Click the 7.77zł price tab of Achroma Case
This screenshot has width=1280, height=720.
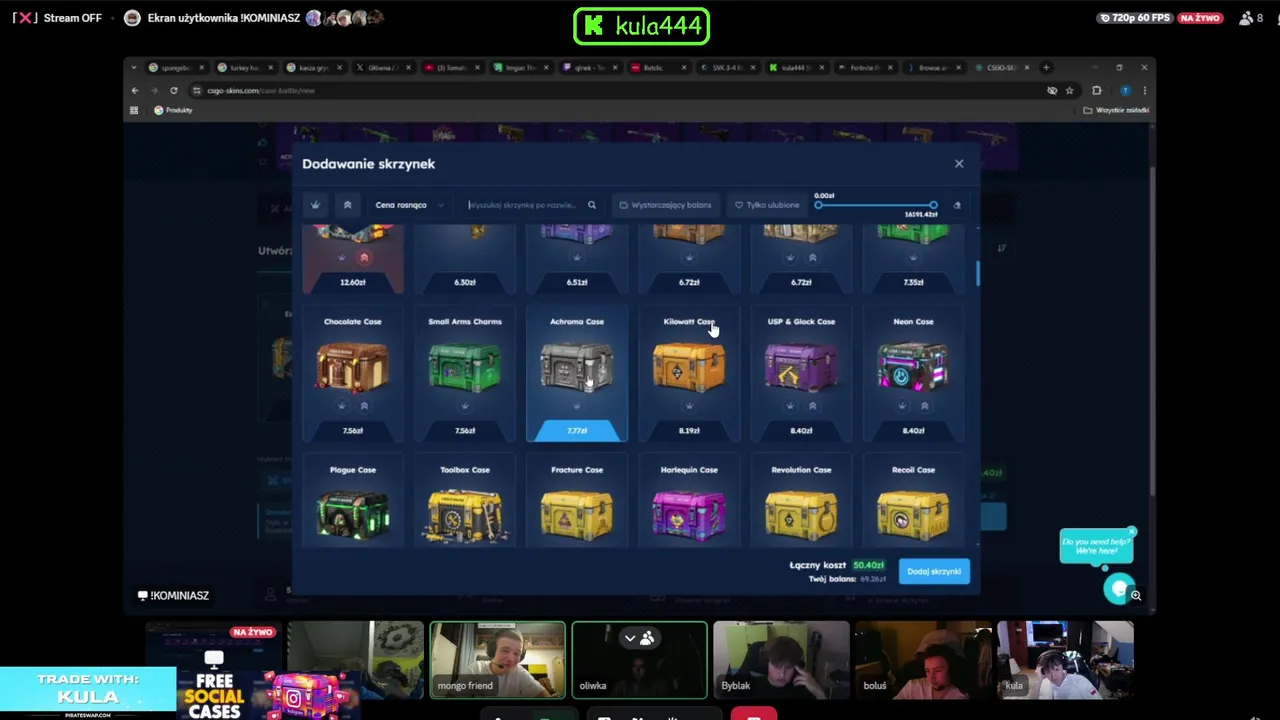tap(577, 431)
